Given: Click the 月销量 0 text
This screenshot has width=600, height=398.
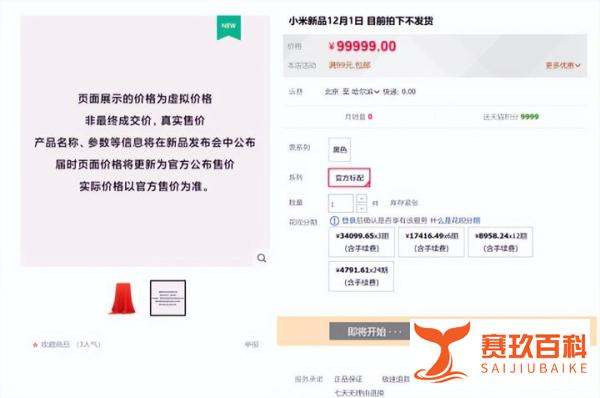Looking at the screenshot, I should click(x=358, y=117).
